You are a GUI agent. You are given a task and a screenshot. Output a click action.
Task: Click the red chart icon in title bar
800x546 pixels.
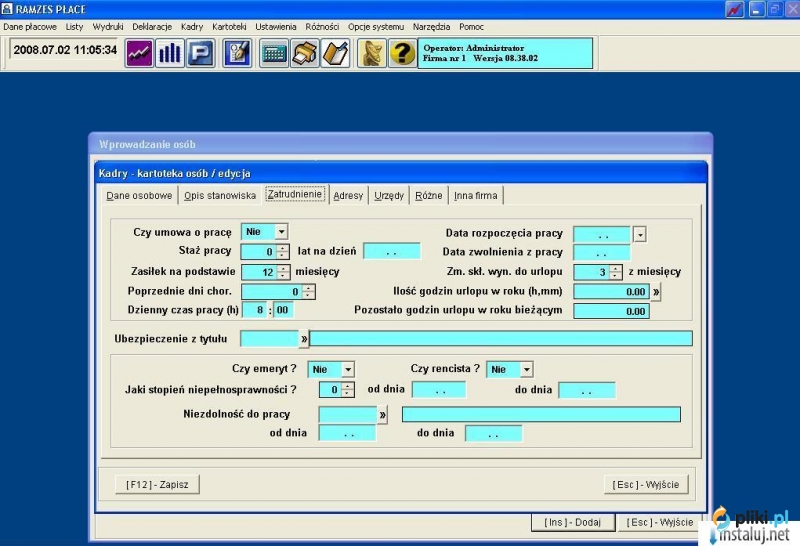pyautogui.click(x=735, y=9)
